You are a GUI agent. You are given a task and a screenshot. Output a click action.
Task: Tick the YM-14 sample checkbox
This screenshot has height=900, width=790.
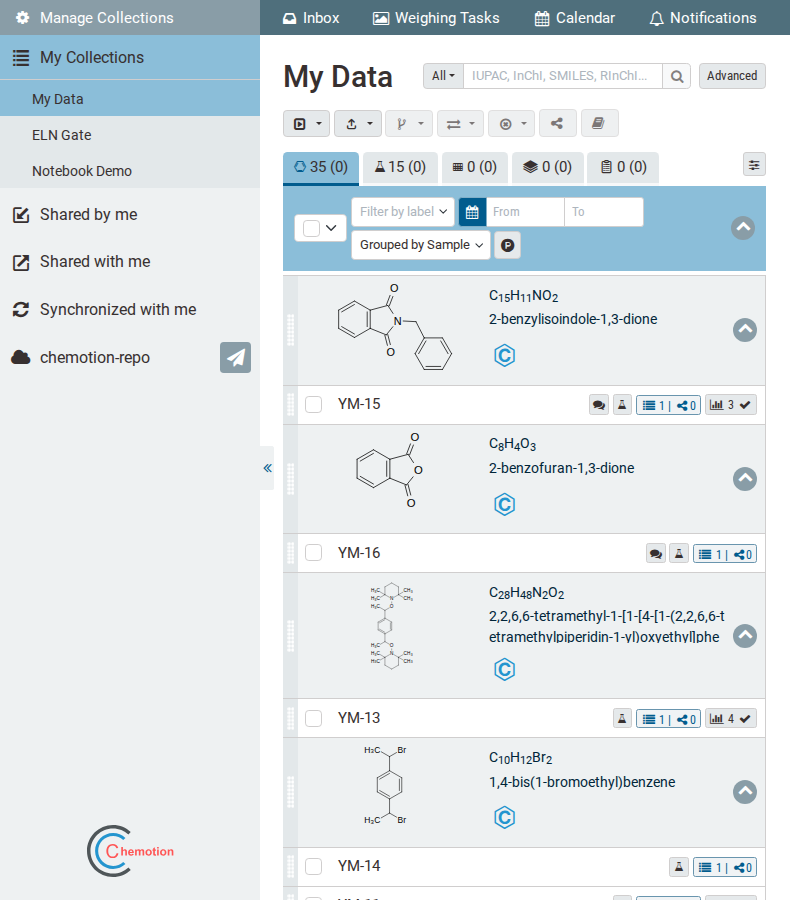coord(313,866)
